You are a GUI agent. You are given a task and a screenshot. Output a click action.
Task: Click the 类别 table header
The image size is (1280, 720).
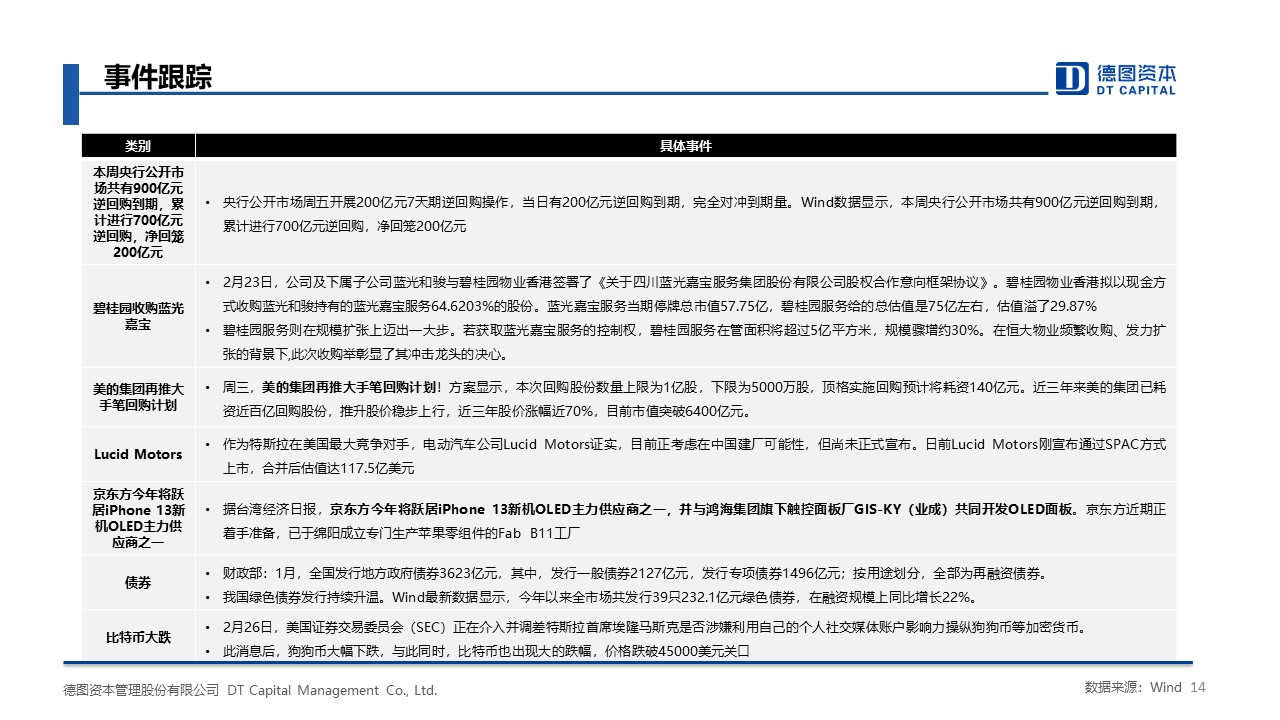click(x=138, y=146)
